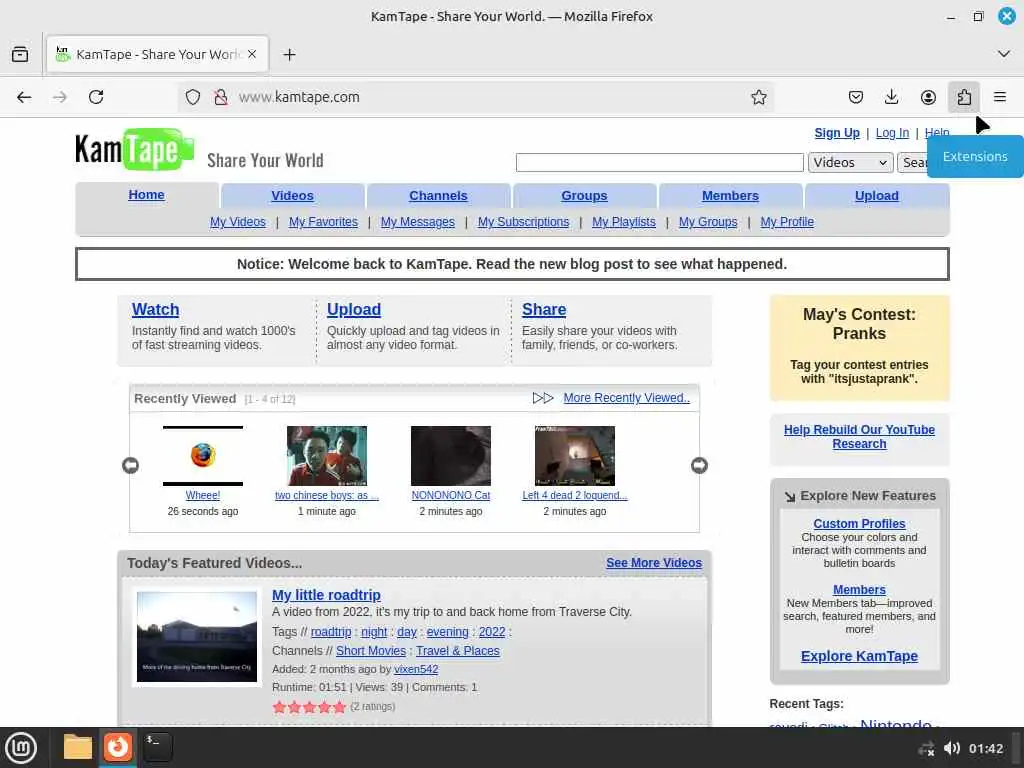
Task: Open My Playlists link
Action: click(624, 222)
